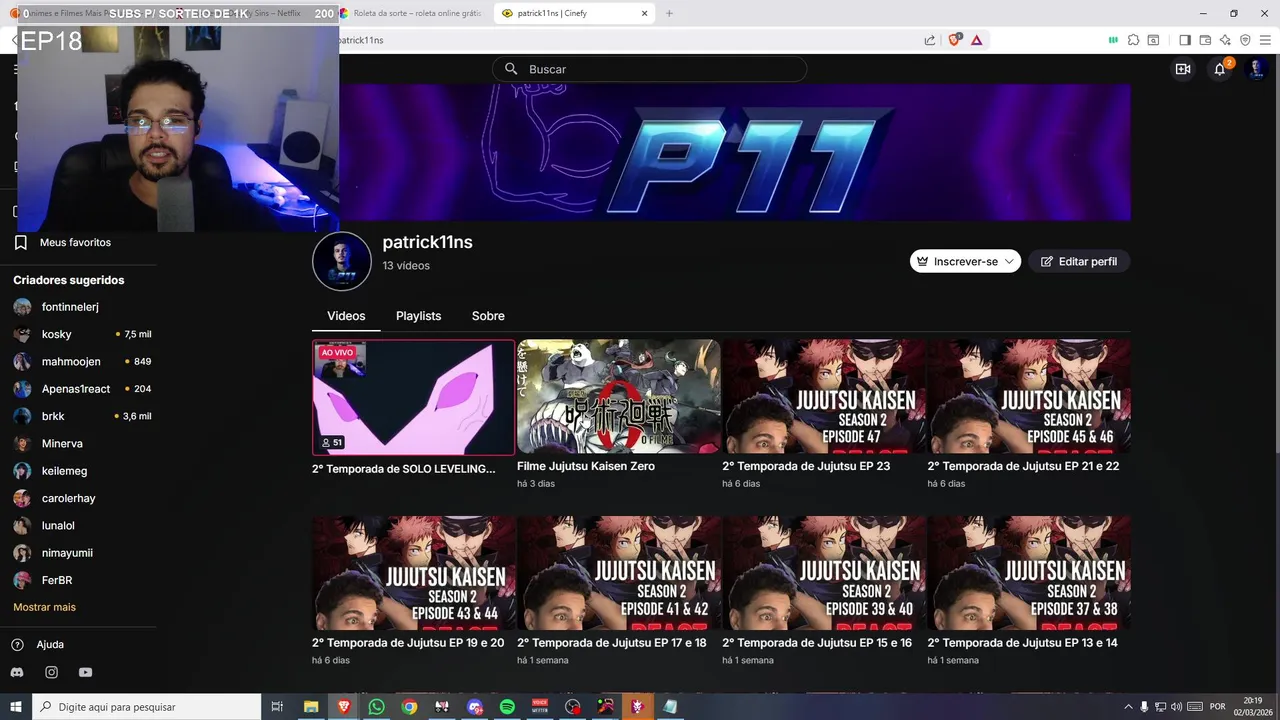
Task: Open creator Minerva
Action: coord(62,443)
